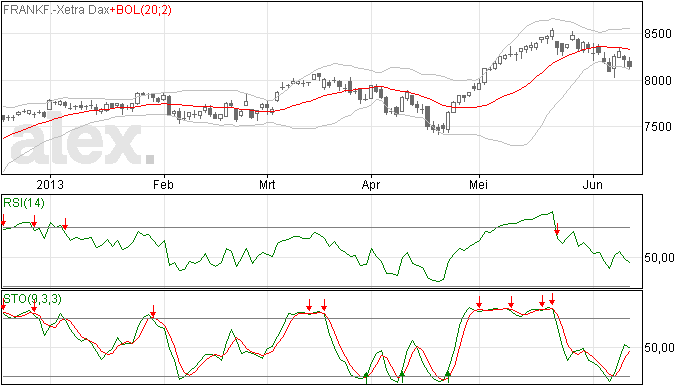Click the Feb date axis label
This screenshot has width=690, height=387.
point(163,185)
